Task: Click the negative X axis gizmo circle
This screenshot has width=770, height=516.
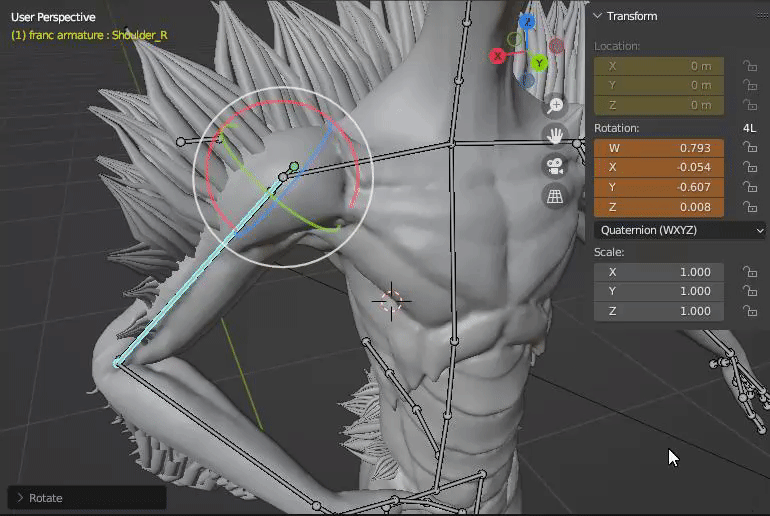Action: coord(556,46)
